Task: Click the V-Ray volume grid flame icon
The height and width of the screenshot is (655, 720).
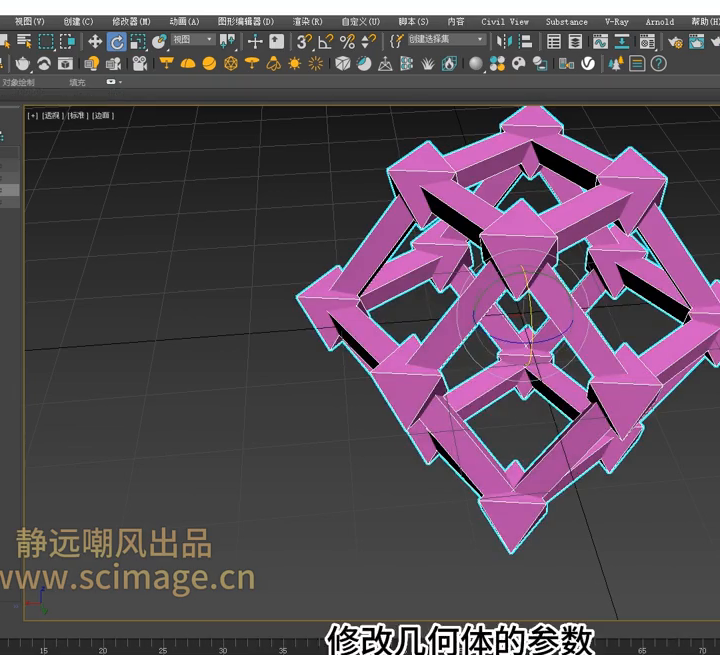Action: click(x=449, y=63)
